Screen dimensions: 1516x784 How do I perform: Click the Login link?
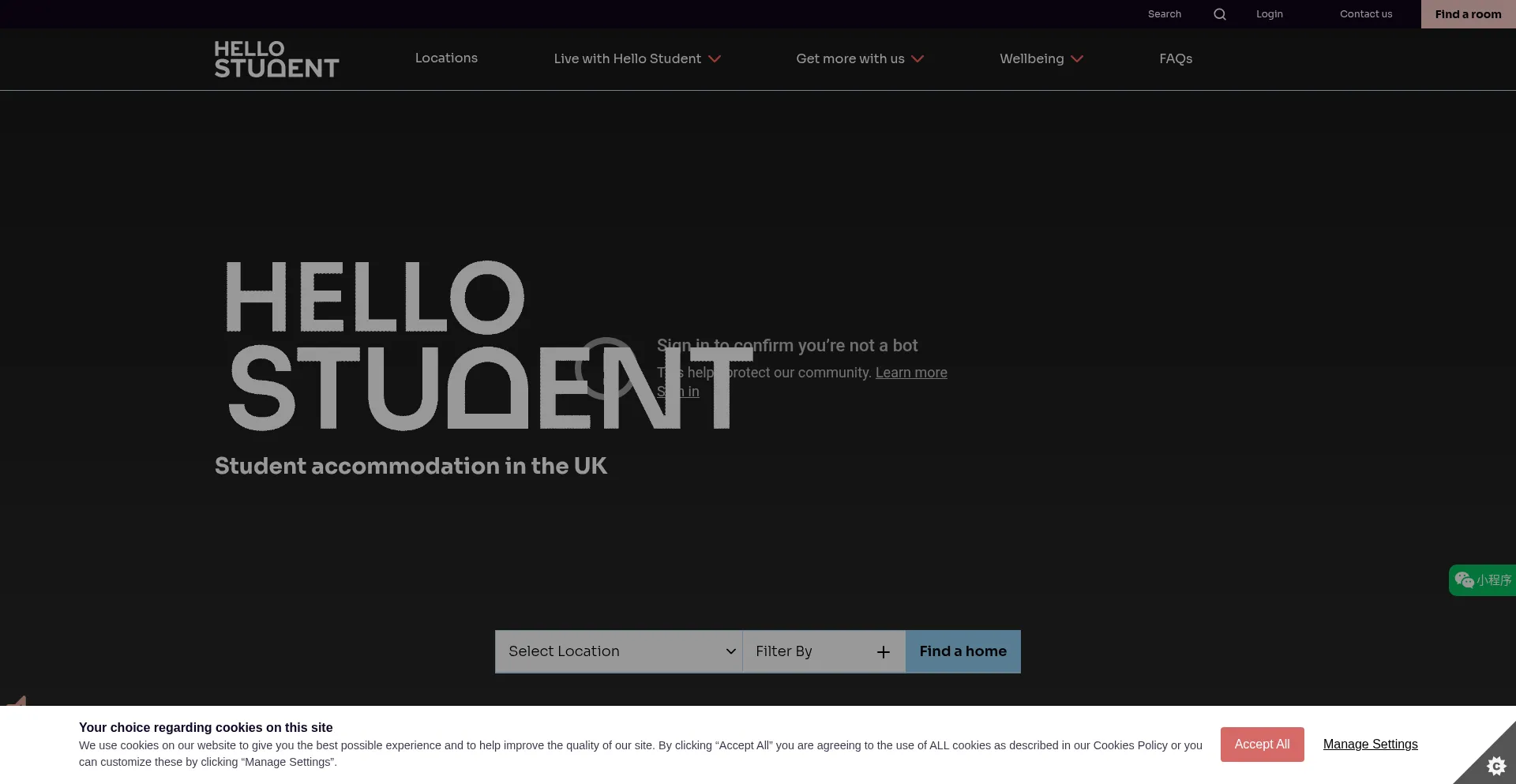pyautogui.click(x=1270, y=14)
